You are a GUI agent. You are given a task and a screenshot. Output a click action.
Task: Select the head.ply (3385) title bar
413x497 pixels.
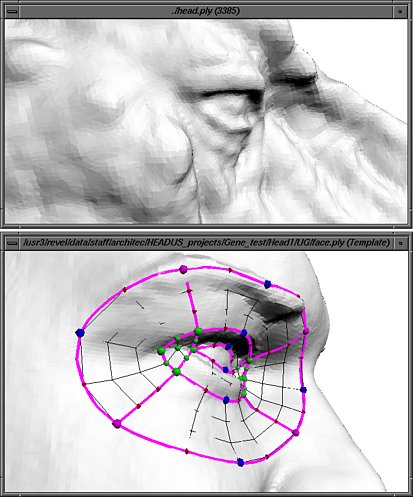[206, 11]
